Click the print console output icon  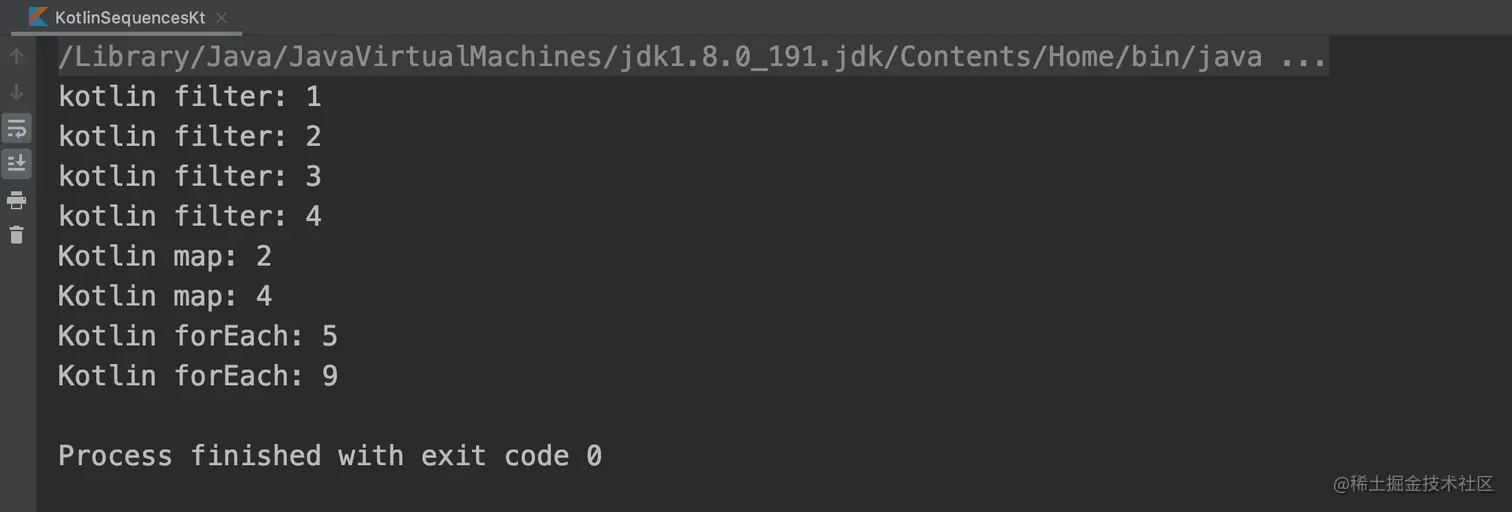(x=17, y=200)
